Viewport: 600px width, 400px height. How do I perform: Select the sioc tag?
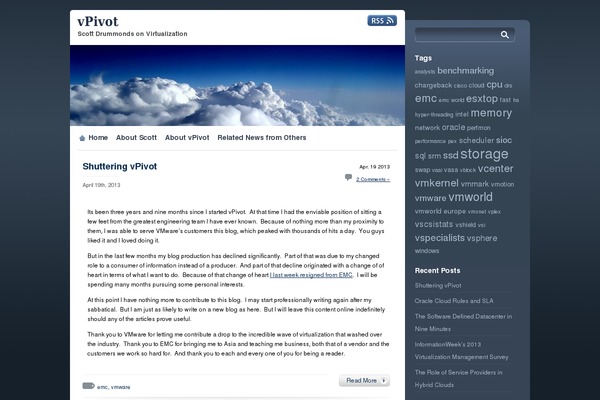[x=504, y=140]
